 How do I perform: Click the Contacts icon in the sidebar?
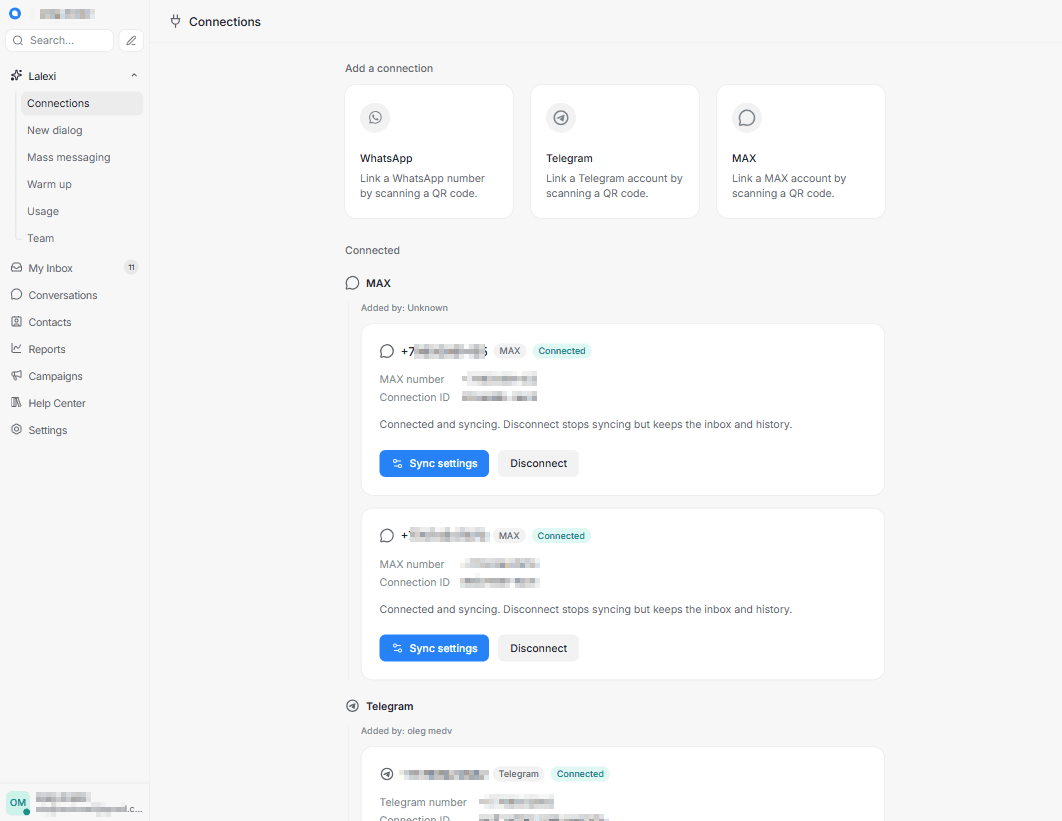(x=17, y=322)
